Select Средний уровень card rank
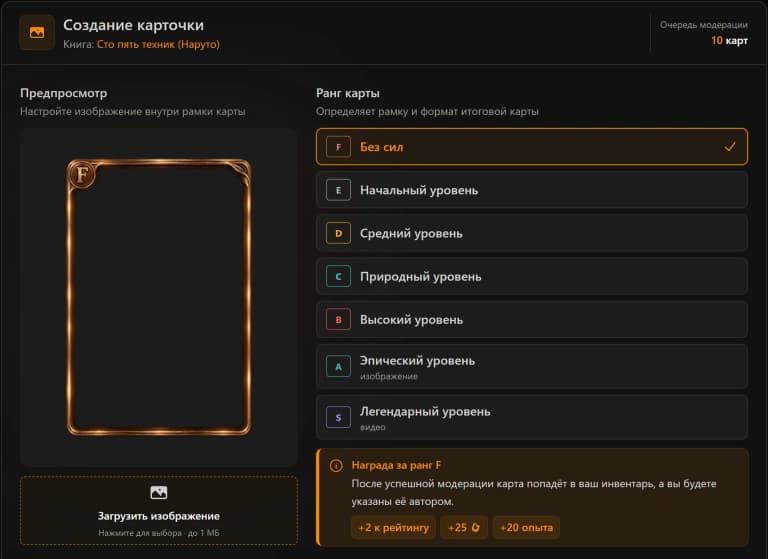 coord(532,233)
